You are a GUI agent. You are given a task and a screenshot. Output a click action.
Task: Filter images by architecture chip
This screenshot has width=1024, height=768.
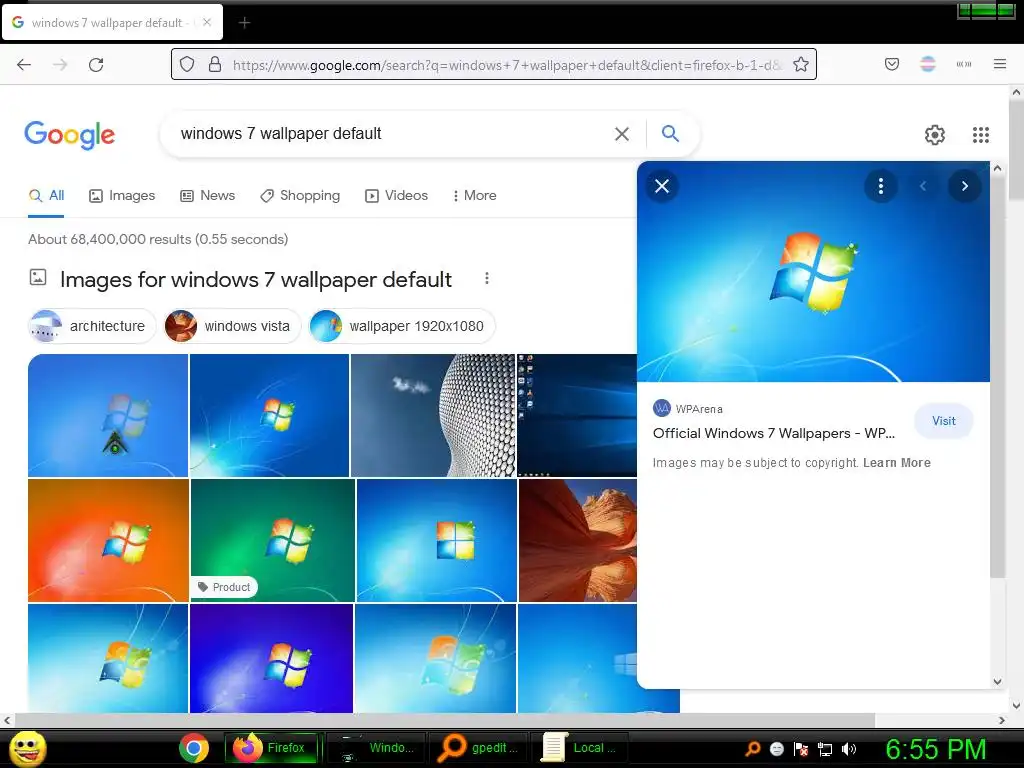92,326
